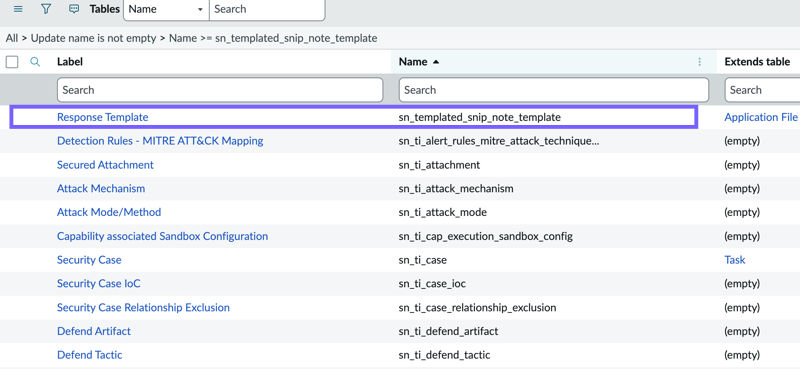The width and height of the screenshot is (800, 369).
Task: Open the Application File extends link
Action: click(761, 117)
